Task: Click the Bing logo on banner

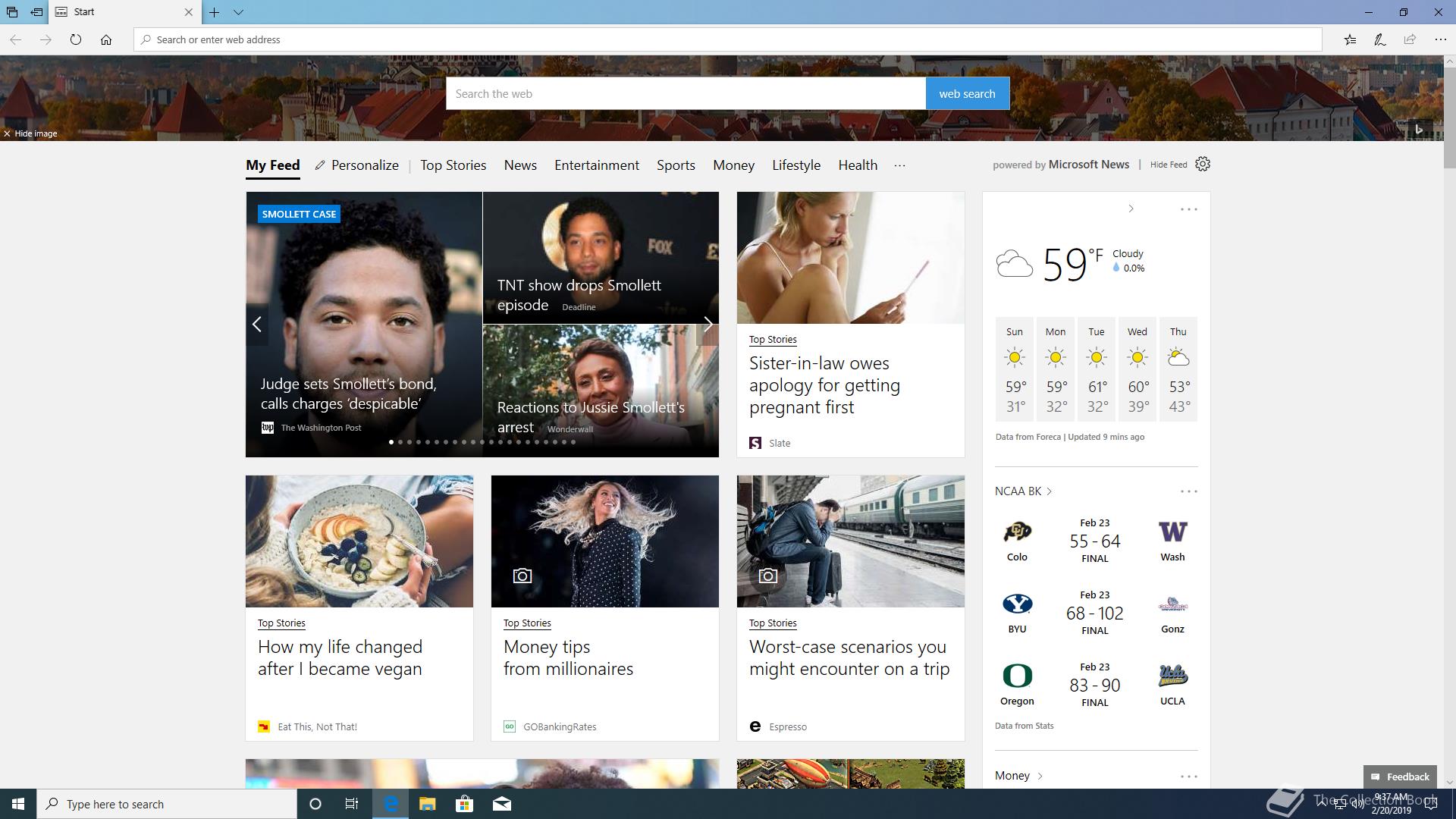Action: (x=1419, y=130)
